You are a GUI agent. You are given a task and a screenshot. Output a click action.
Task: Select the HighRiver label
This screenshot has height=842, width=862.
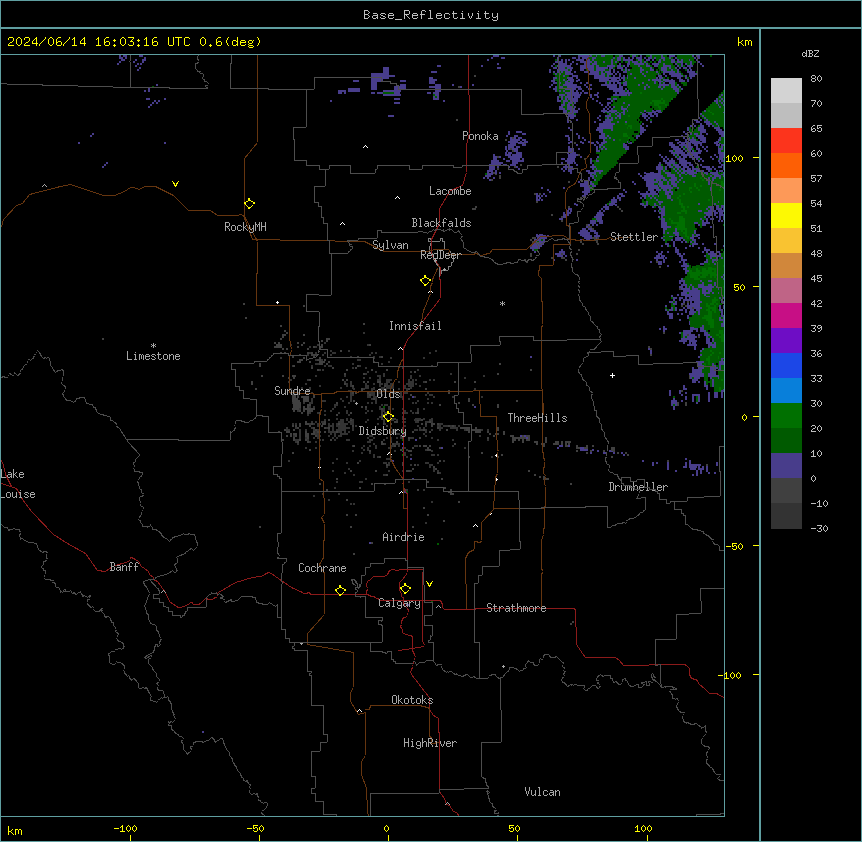click(430, 743)
